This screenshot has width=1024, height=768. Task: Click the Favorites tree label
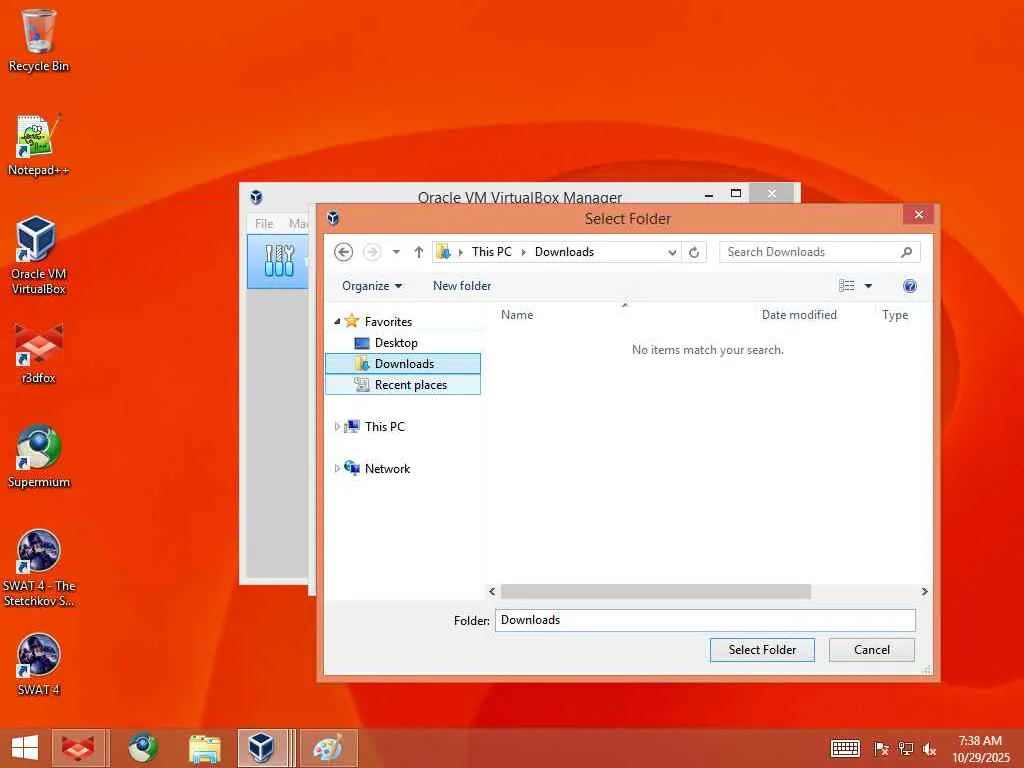[389, 321]
